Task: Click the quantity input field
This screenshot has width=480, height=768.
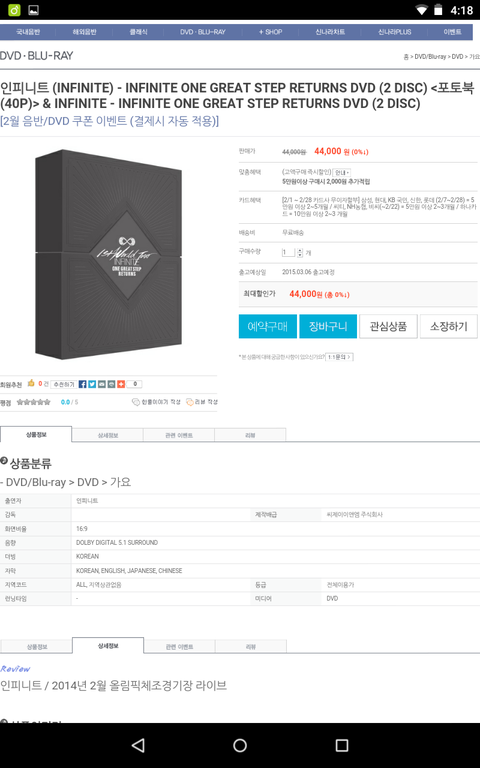Action: pyautogui.click(x=288, y=252)
